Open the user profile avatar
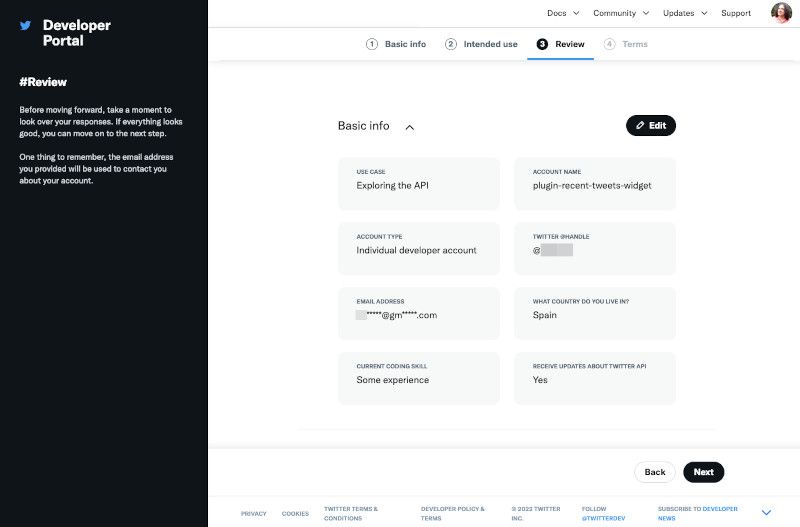The width and height of the screenshot is (800, 527). coord(781,13)
